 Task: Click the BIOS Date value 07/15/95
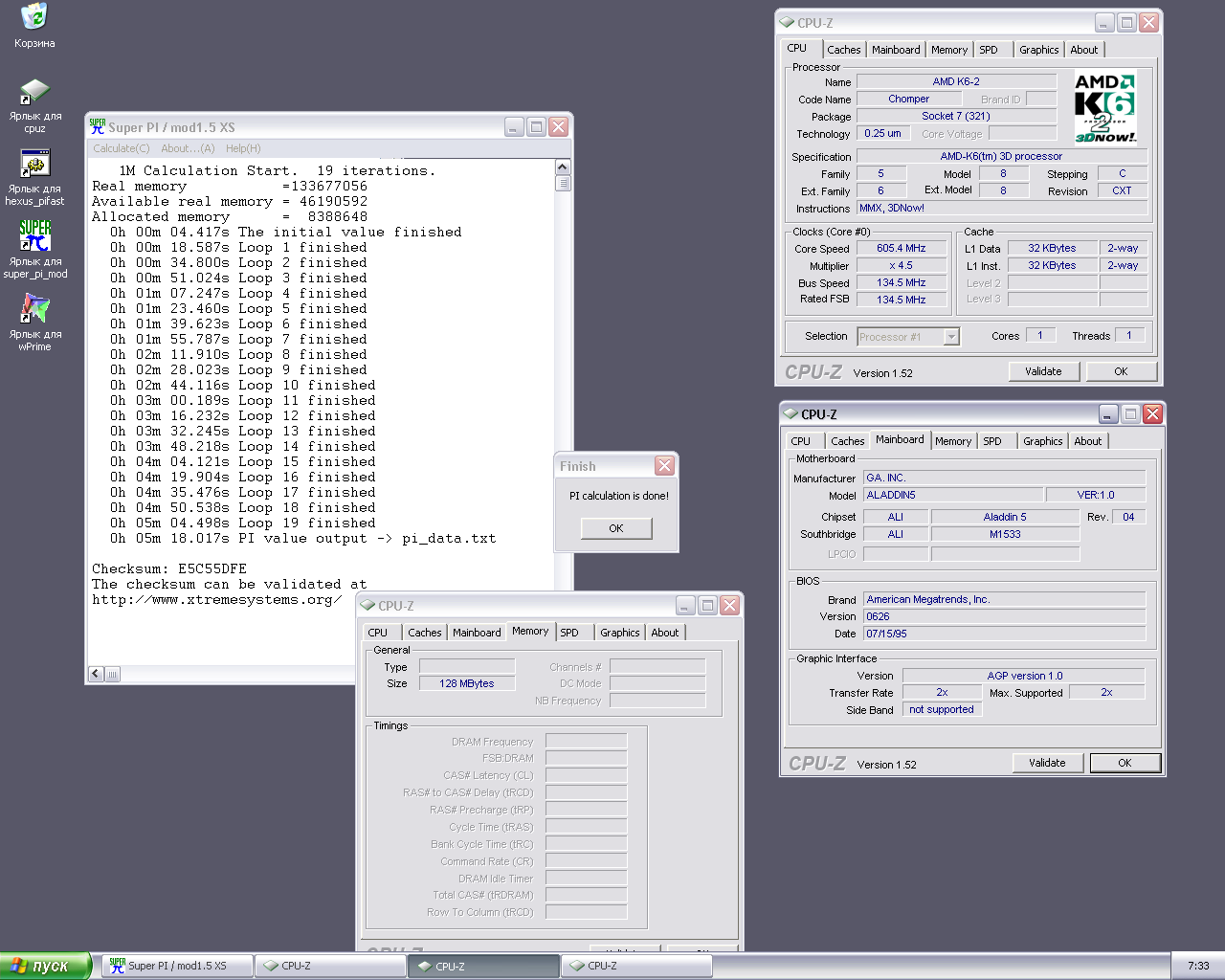point(1004,634)
